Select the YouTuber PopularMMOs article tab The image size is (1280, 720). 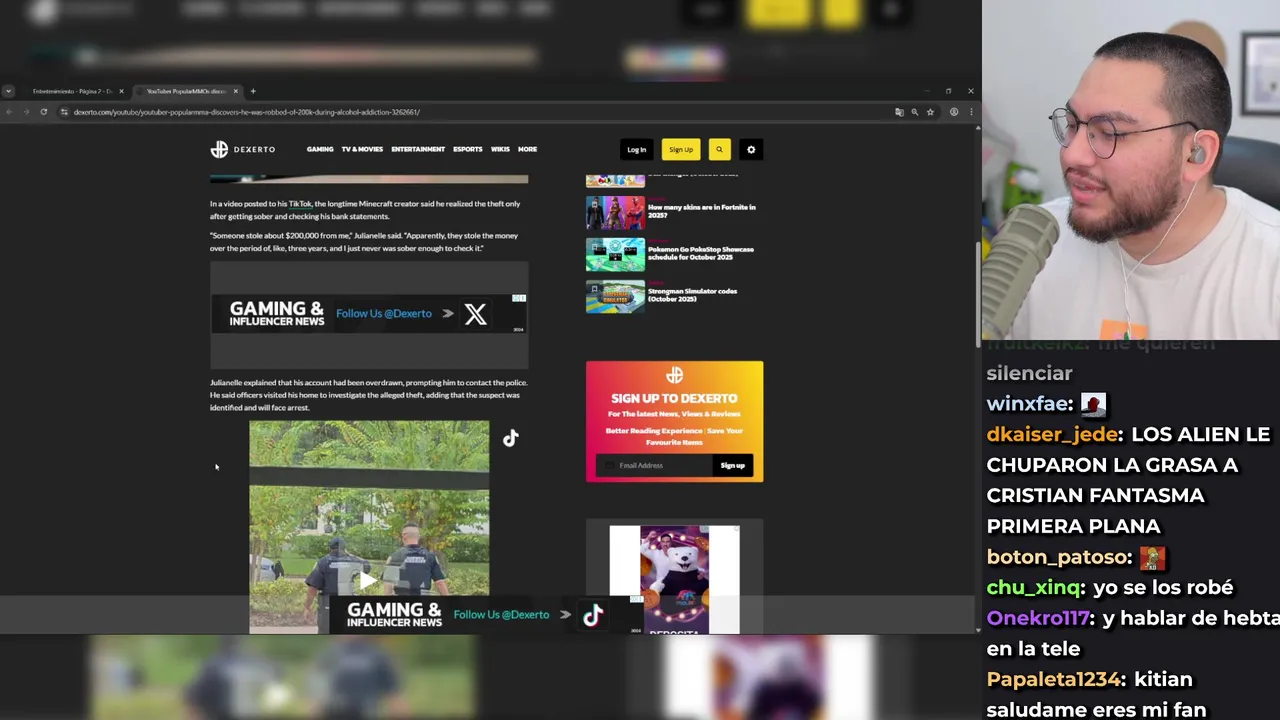186,91
